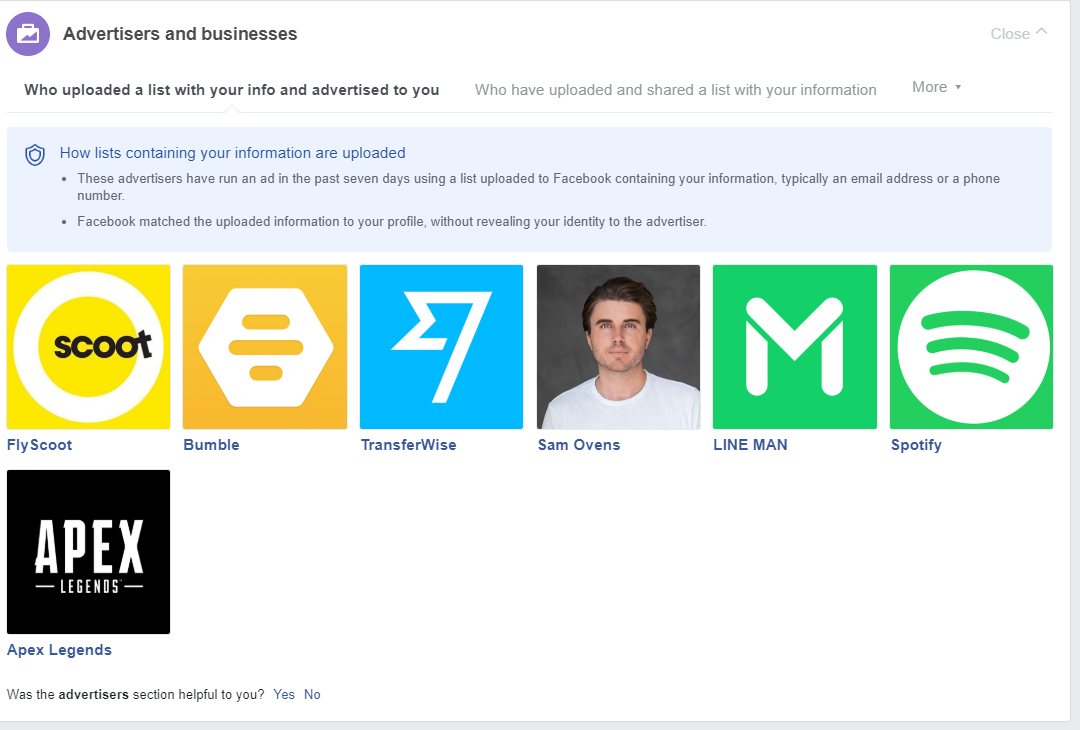
Task: Click the LINE MAN green logo
Action: pyautogui.click(x=794, y=347)
